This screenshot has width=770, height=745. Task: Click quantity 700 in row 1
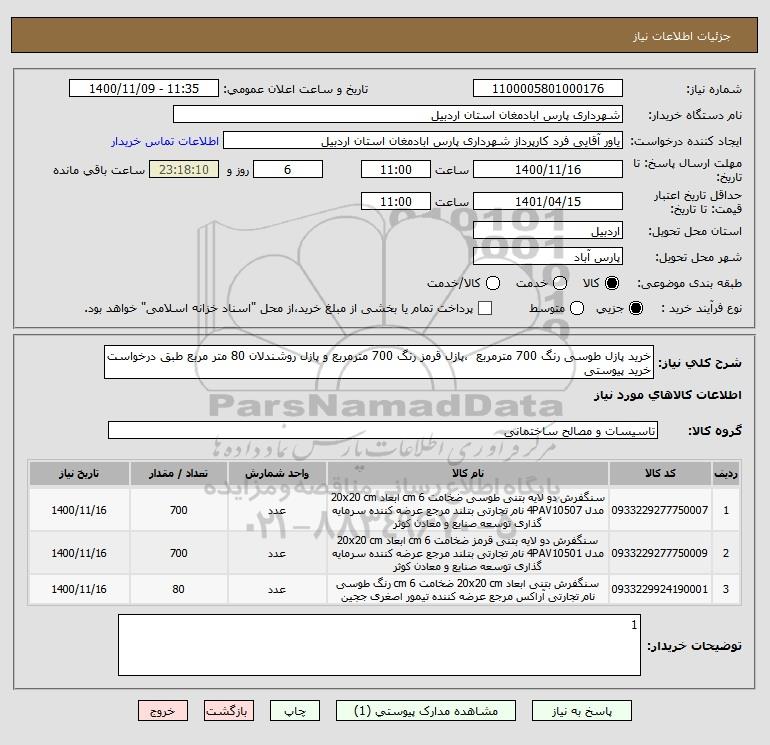[178, 510]
